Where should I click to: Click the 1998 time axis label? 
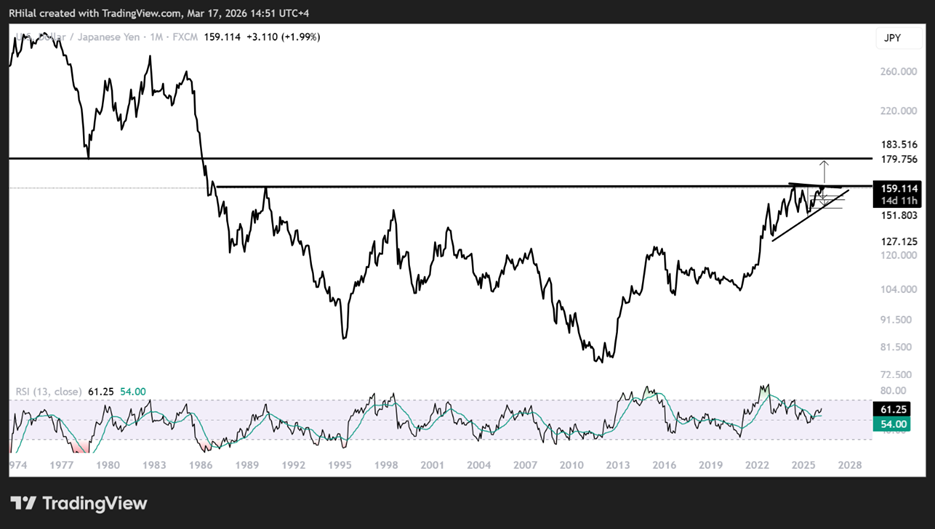pos(386,465)
